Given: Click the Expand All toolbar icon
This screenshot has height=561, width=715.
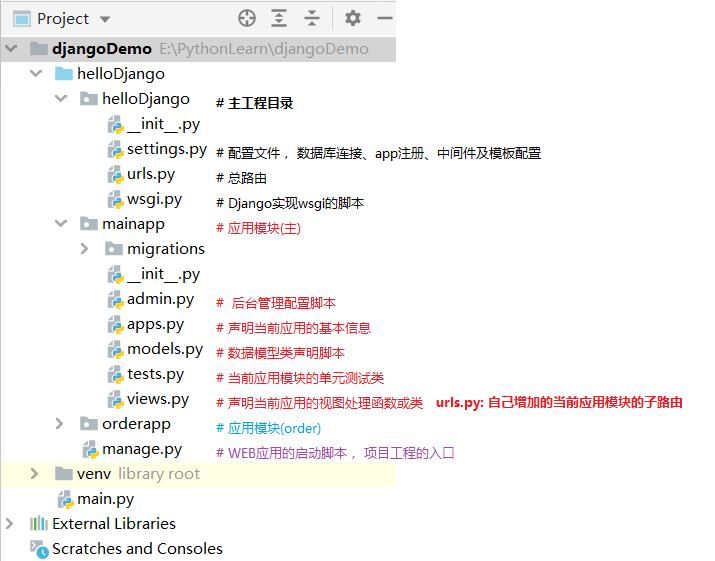Looking at the screenshot, I should click(x=279, y=19).
